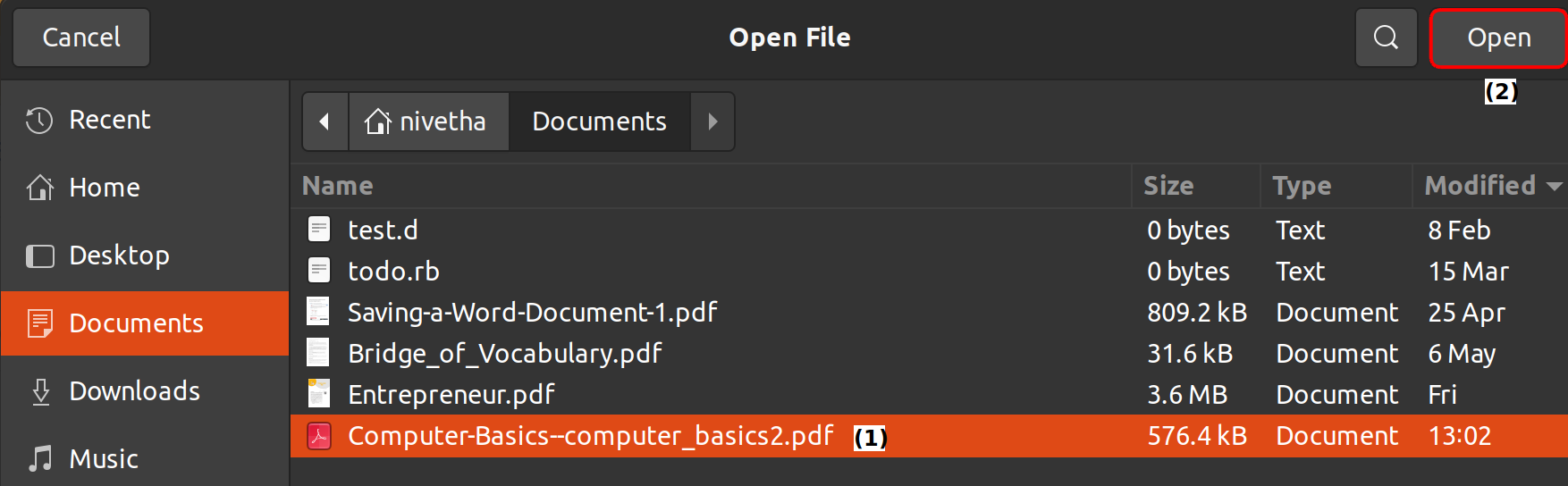This screenshot has width=1568, height=486.
Task: Sort the list by Size column
Action: [1168, 186]
